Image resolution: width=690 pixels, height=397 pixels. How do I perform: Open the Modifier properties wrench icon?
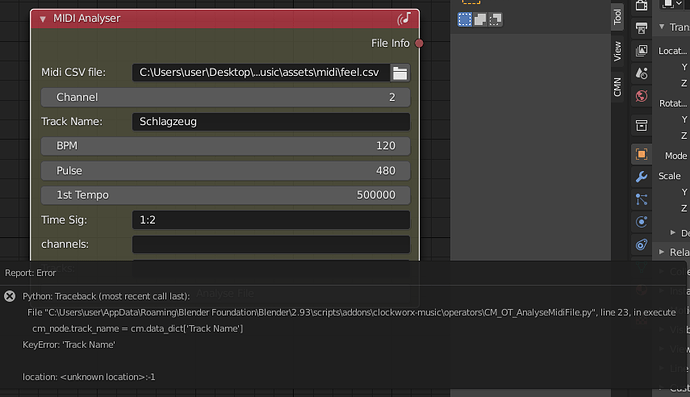641,176
